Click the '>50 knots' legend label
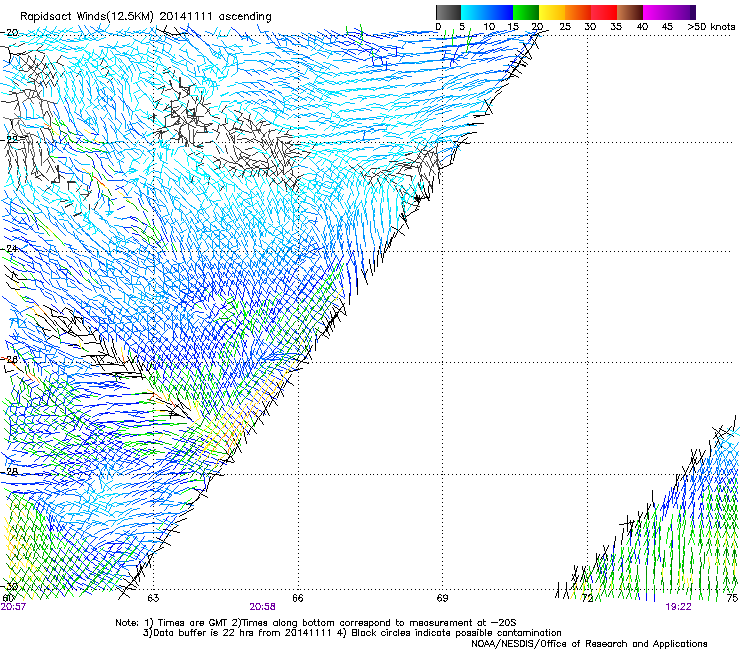This screenshot has width=740, height=650. click(711, 27)
